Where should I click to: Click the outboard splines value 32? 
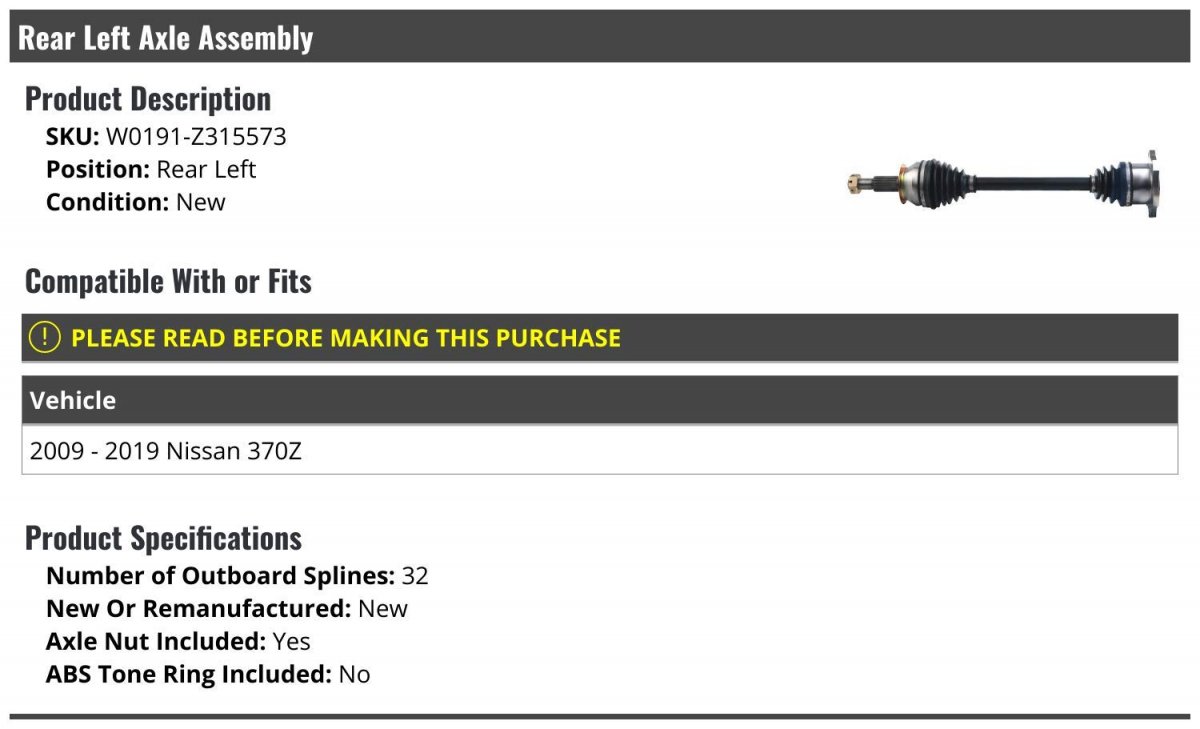point(415,575)
